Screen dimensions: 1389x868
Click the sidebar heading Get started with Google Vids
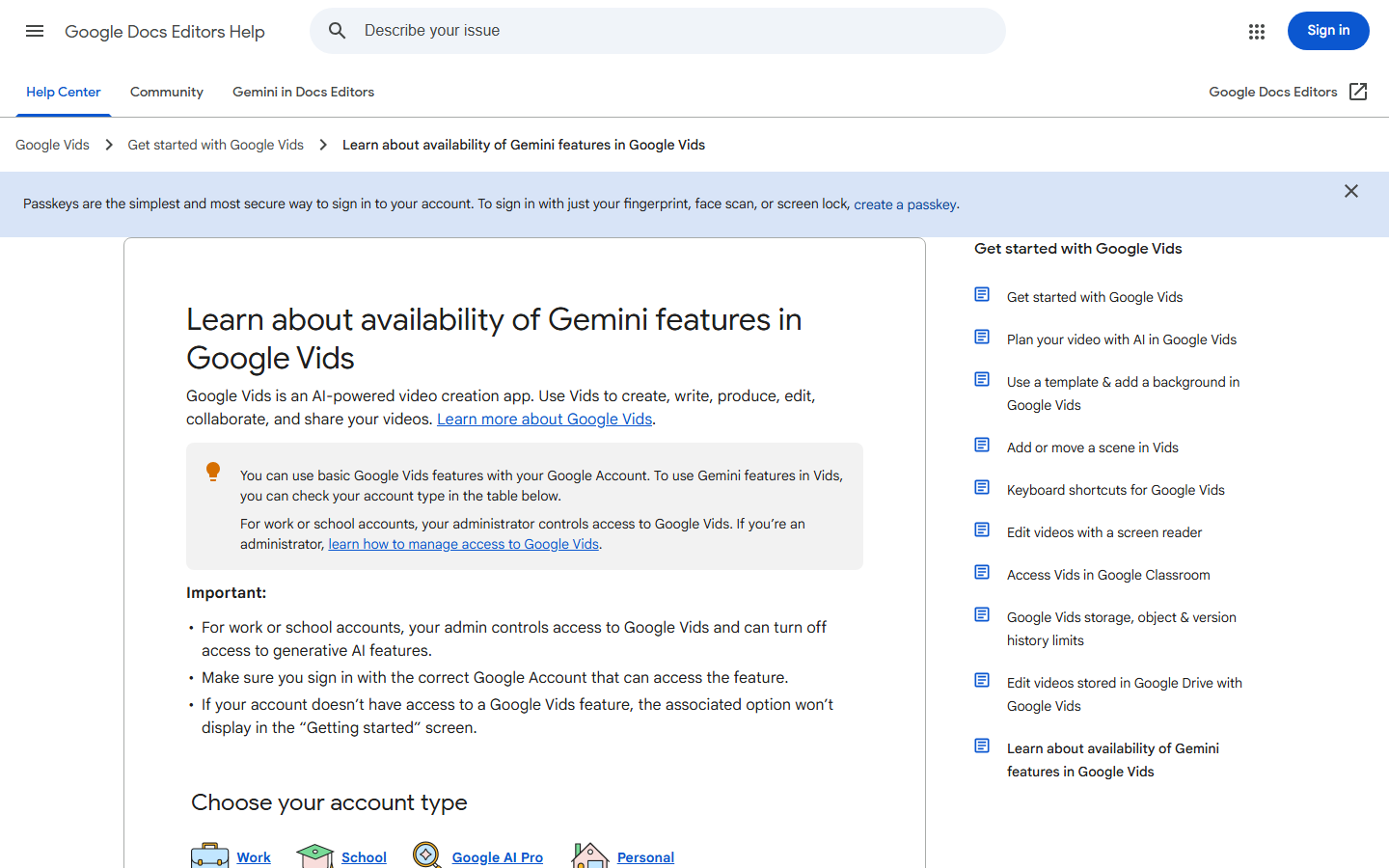click(1078, 249)
